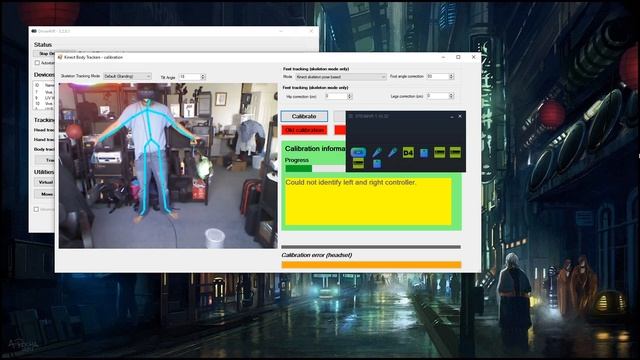640x360 pixels.
Task: Toggle the Autostart checkbox in Driver4VR window
Action: (37, 63)
